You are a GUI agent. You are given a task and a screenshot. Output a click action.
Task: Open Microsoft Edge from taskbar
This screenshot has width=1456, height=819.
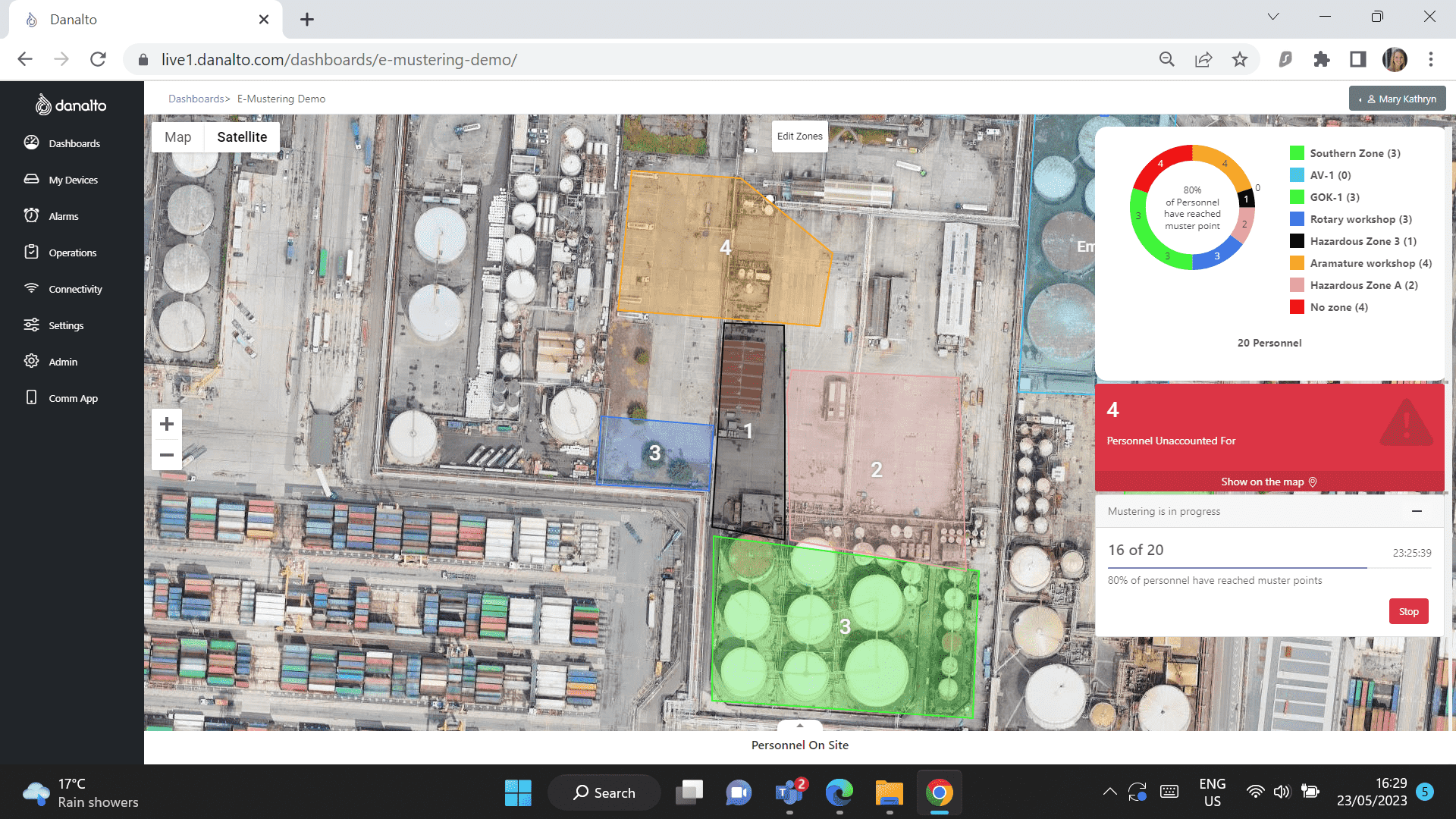pyautogui.click(x=839, y=792)
